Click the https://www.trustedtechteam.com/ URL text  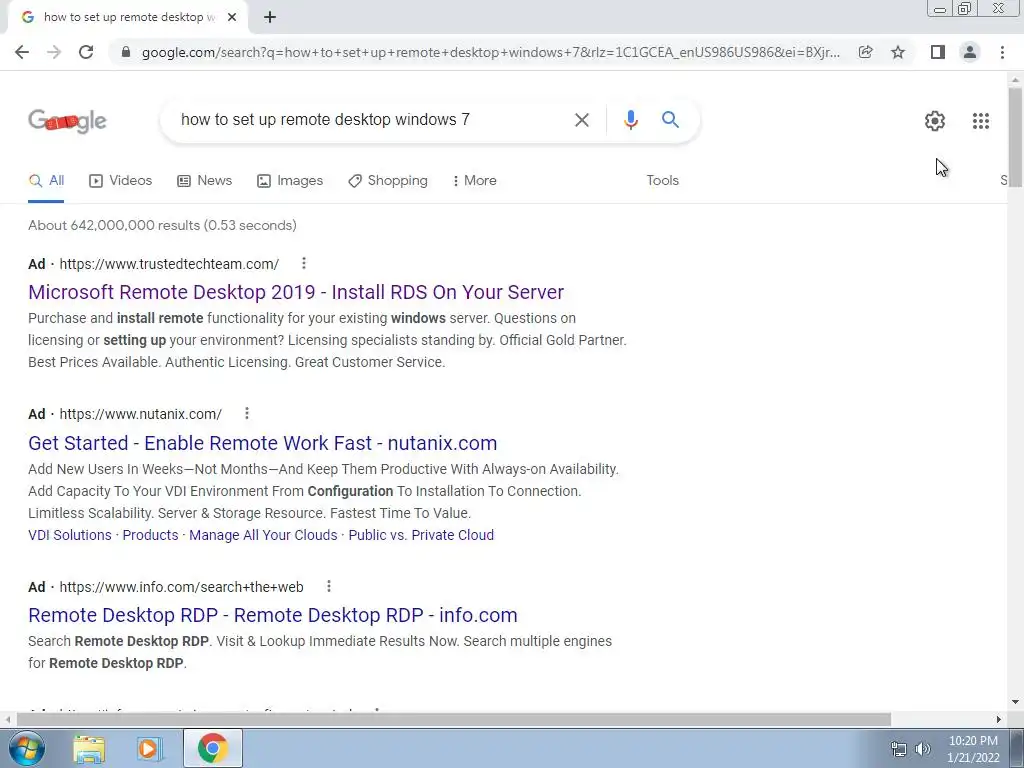[169, 264]
